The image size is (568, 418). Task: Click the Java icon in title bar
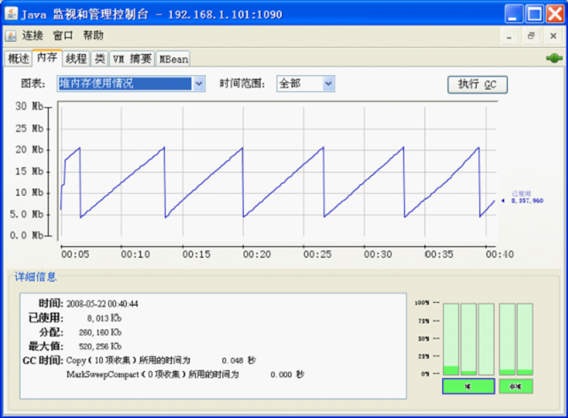(11, 13)
